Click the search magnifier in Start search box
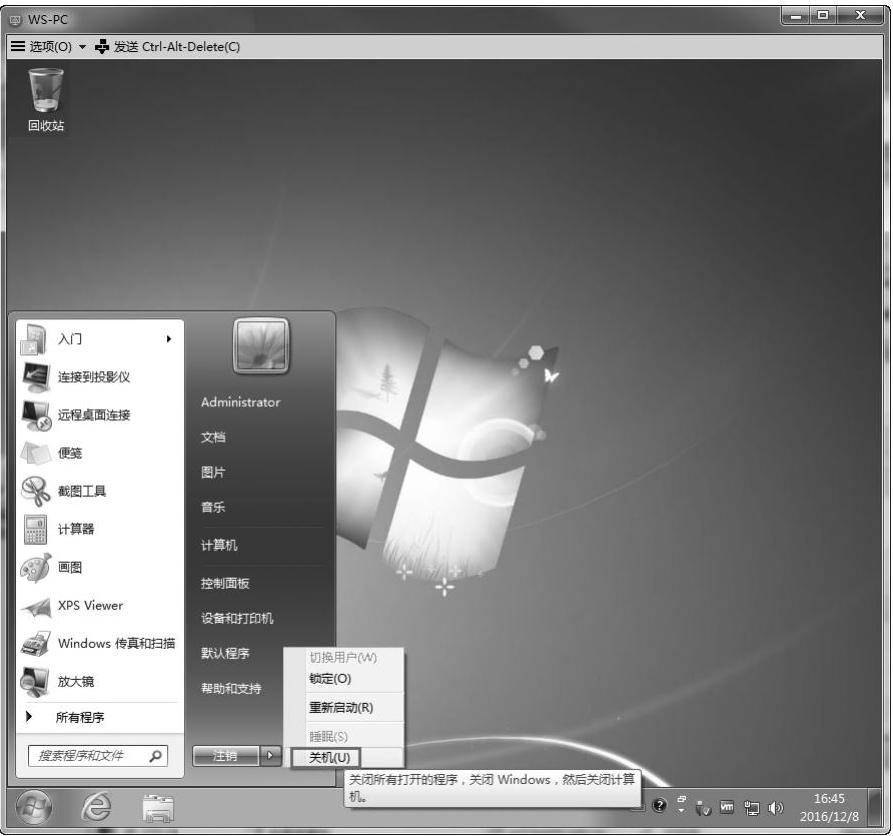The image size is (893, 836). (155, 756)
